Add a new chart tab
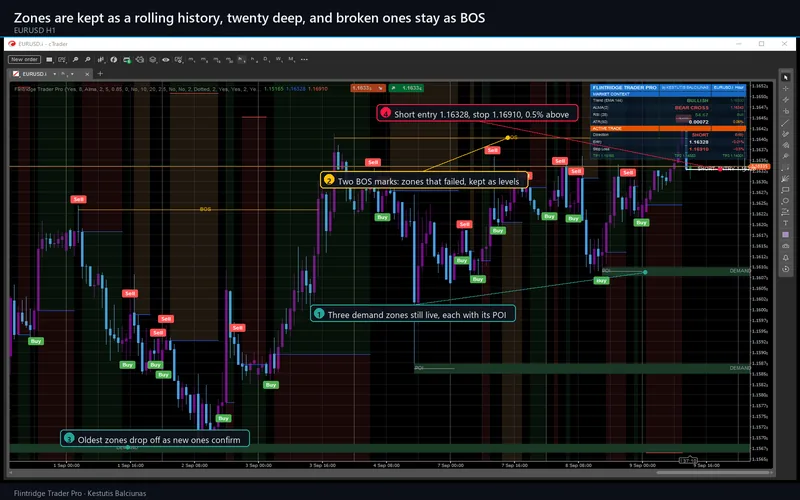Viewport: 800px width, 500px height. (100, 73)
